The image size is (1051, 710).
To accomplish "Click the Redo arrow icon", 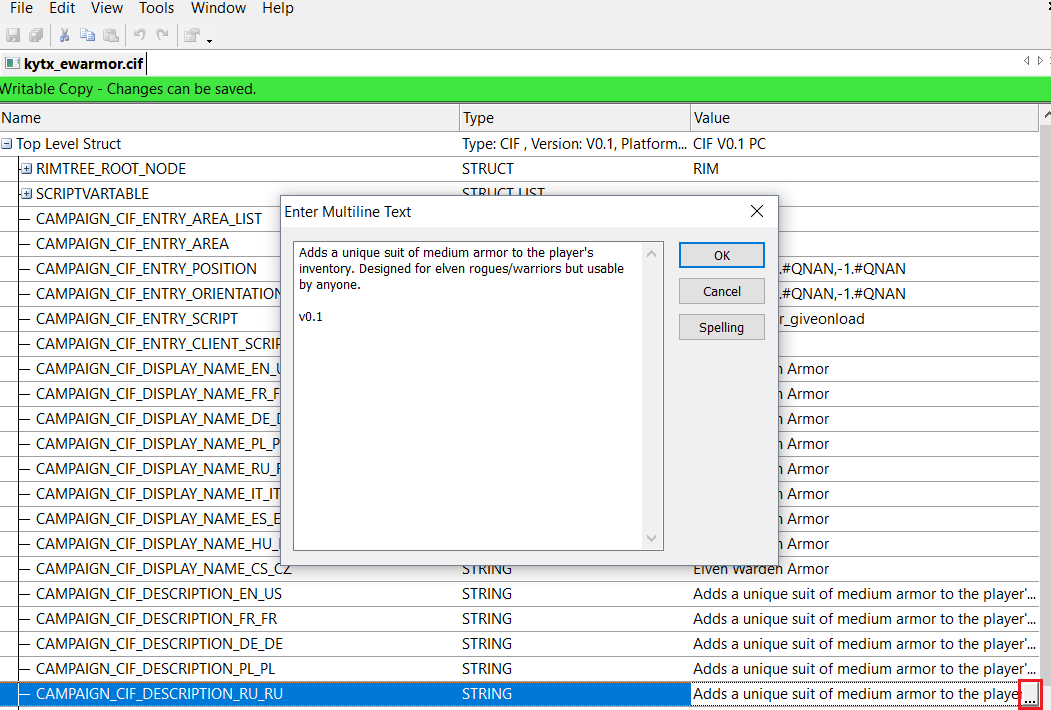I will point(162,34).
